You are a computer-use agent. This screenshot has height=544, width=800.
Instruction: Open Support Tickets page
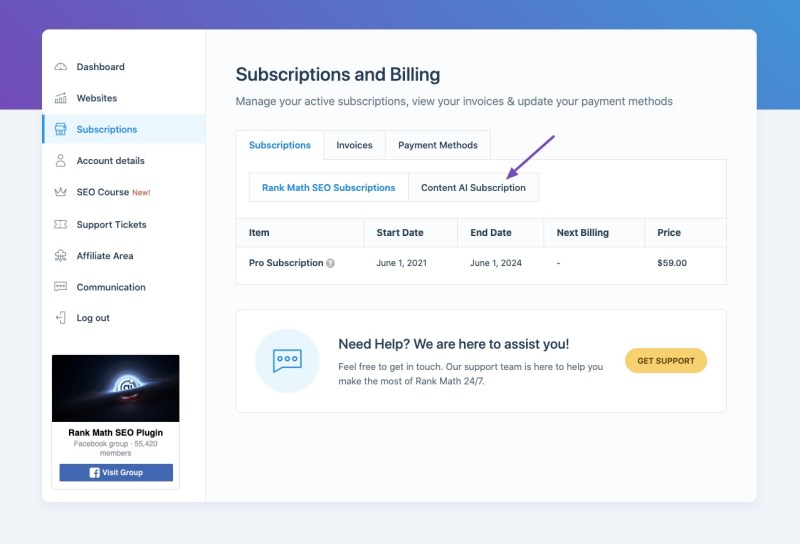click(x=111, y=225)
